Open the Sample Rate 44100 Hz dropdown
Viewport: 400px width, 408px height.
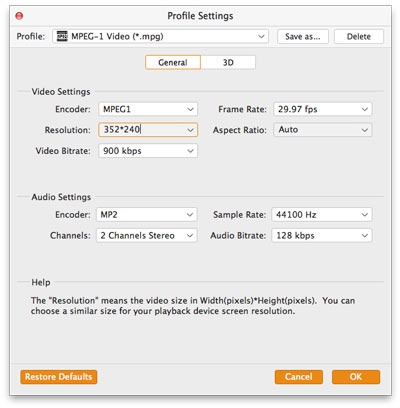[x=322, y=215]
